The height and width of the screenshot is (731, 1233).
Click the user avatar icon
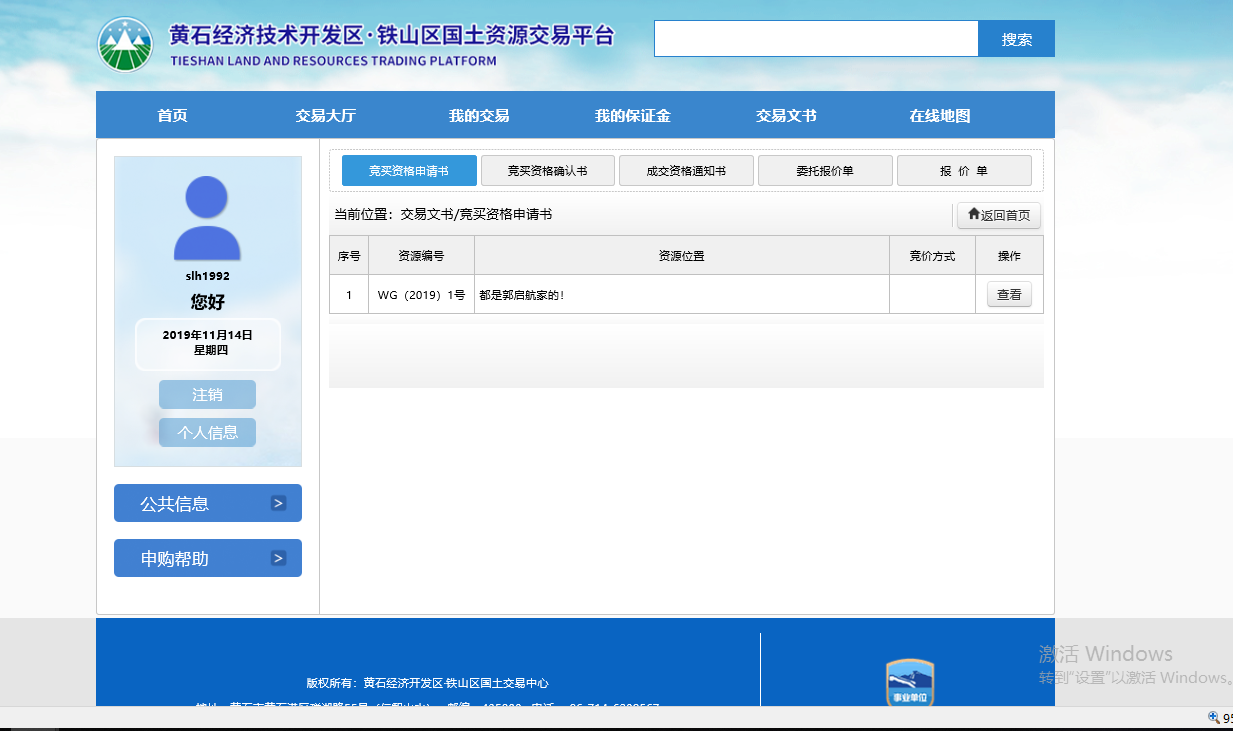pyautogui.click(x=207, y=218)
